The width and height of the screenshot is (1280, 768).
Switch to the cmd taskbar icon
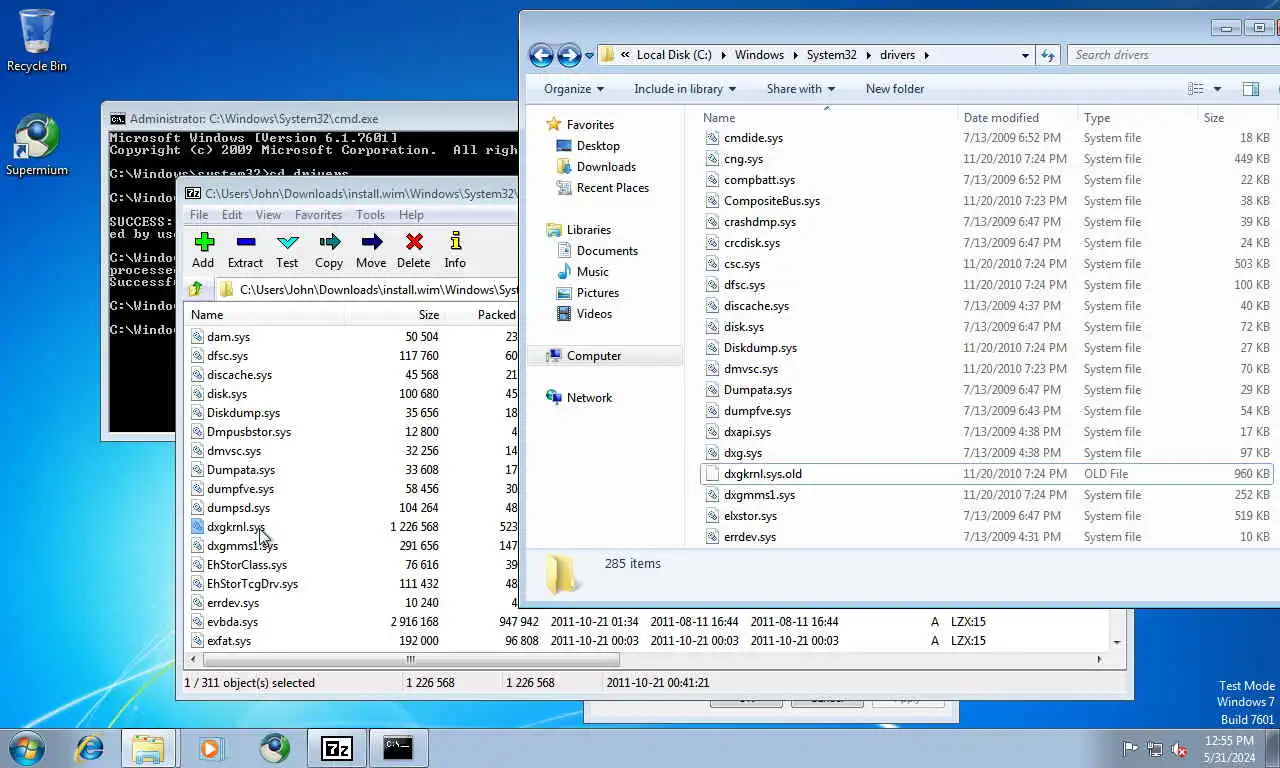(x=398, y=748)
